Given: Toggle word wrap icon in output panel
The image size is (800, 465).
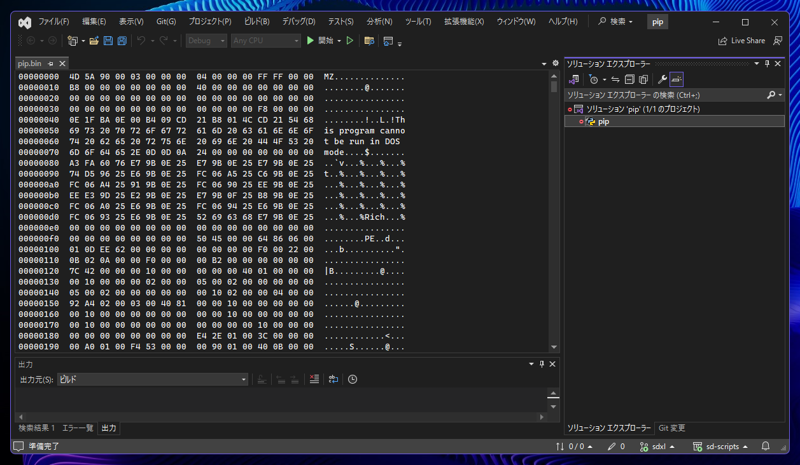Looking at the screenshot, I should tap(333, 379).
